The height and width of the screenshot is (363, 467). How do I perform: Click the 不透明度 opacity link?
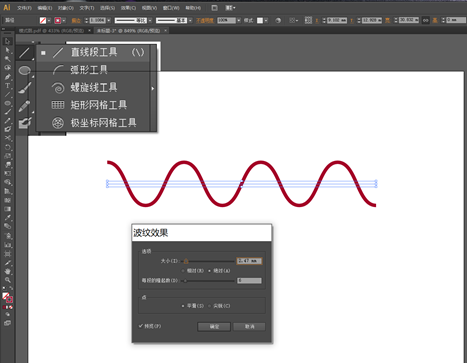coord(205,21)
